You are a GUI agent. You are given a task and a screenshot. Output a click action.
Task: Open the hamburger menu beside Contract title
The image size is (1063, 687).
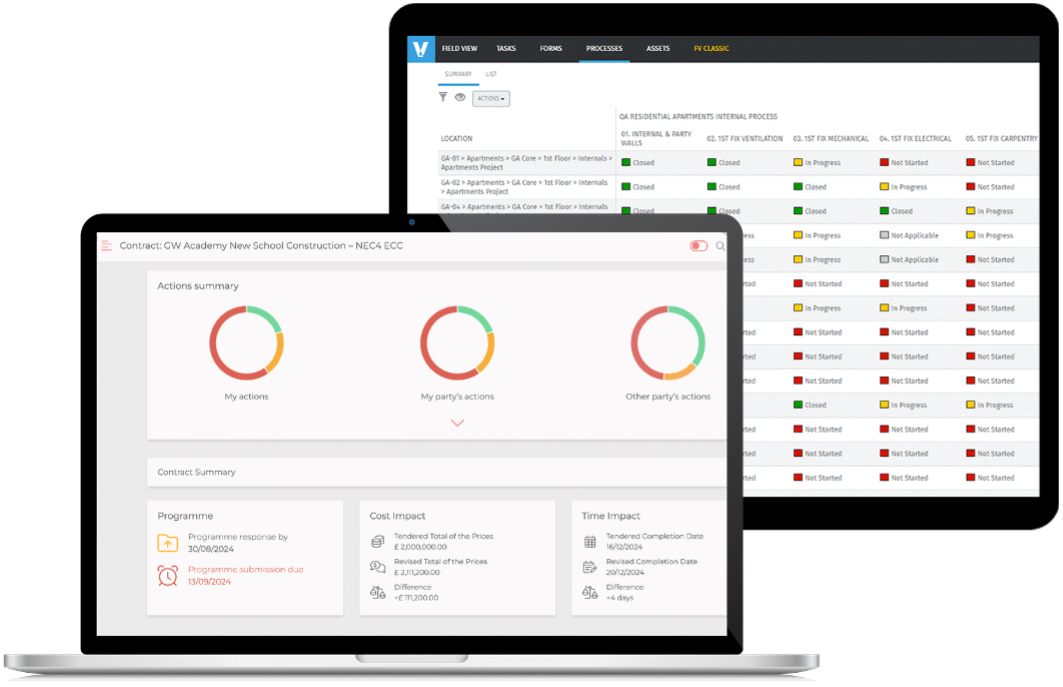(x=106, y=245)
